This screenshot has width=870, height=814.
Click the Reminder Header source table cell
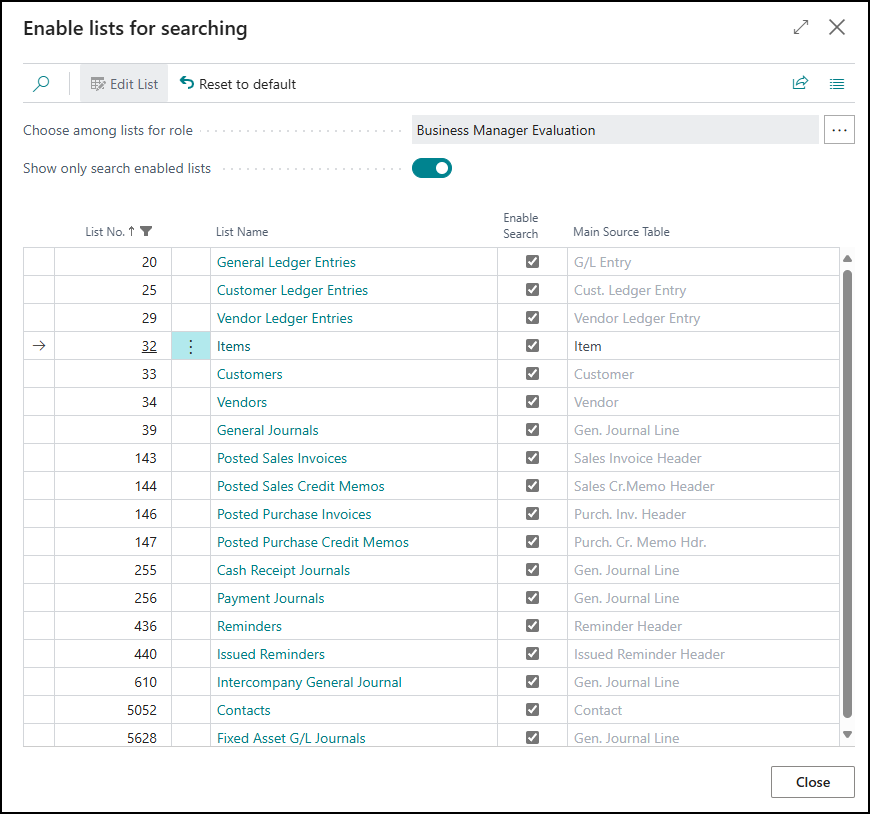pos(703,626)
